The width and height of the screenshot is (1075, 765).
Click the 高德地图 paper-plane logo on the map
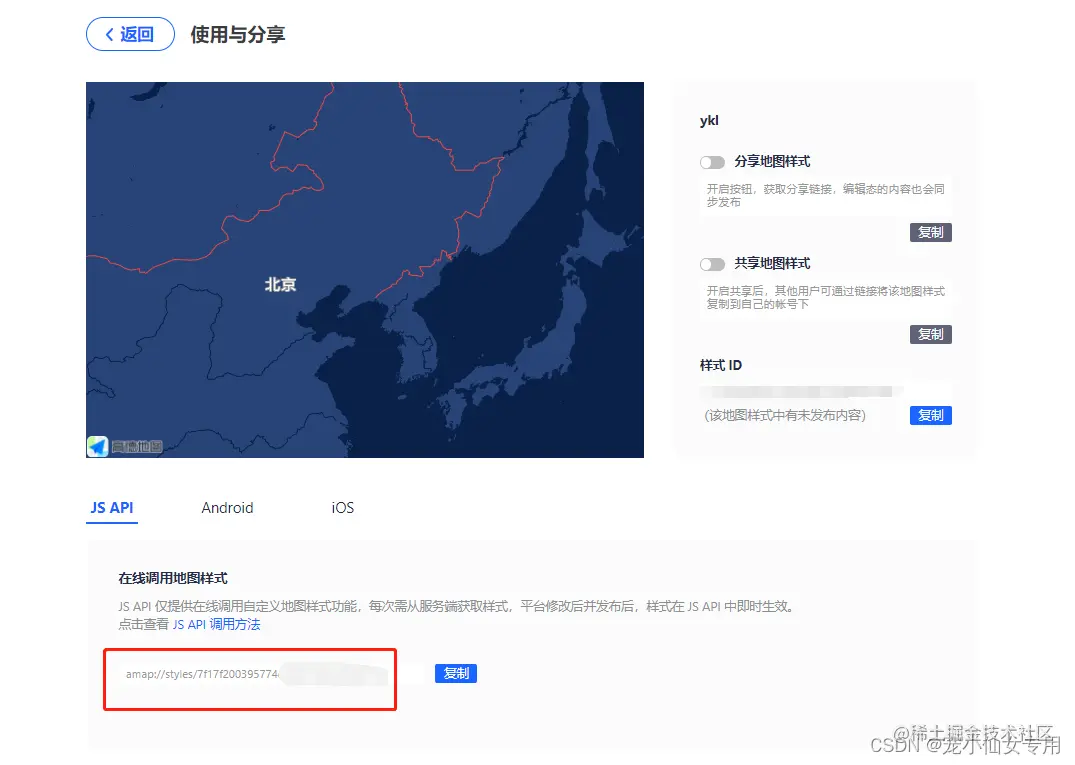[x=97, y=446]
